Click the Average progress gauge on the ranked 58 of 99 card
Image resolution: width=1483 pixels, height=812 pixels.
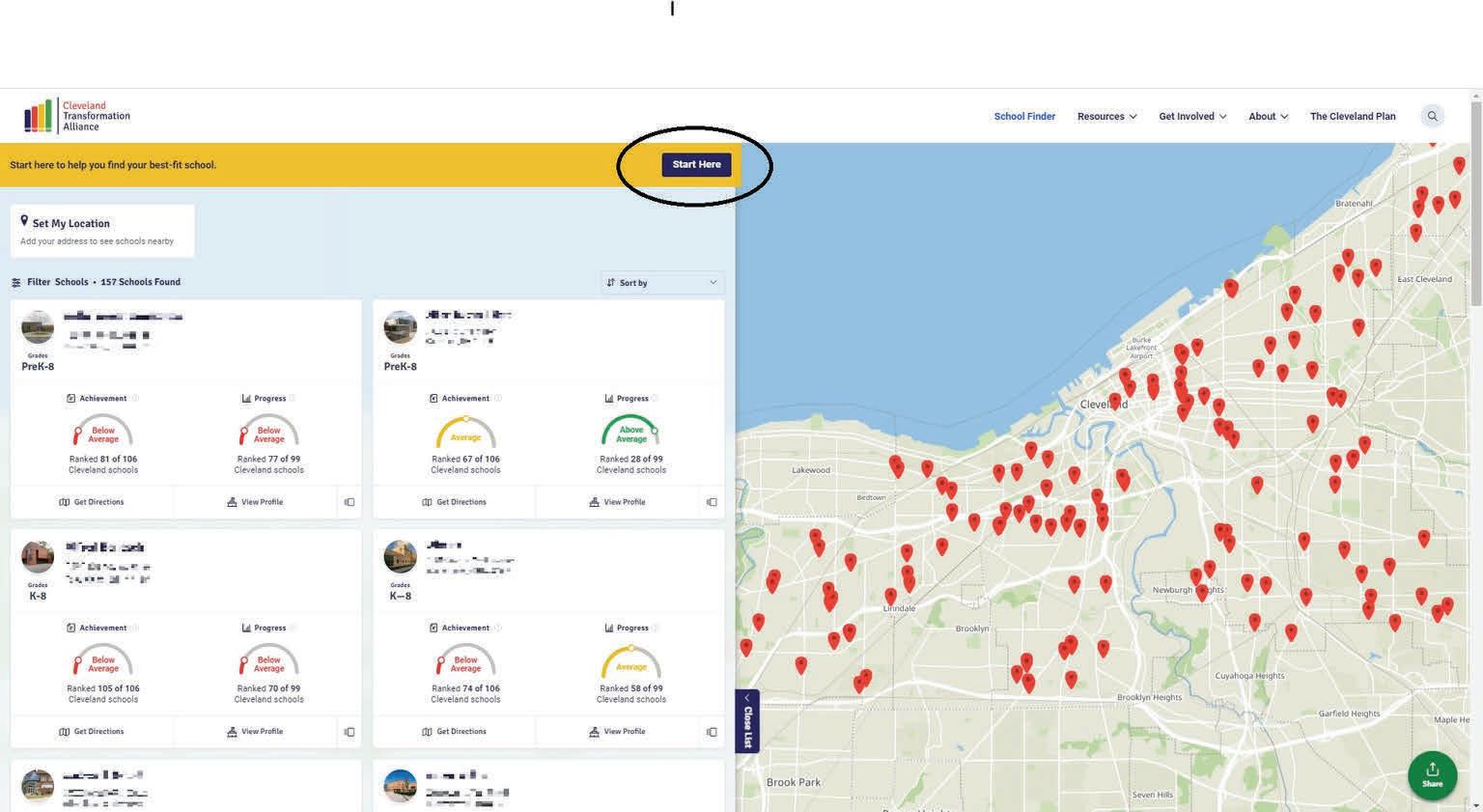point(631,661)
